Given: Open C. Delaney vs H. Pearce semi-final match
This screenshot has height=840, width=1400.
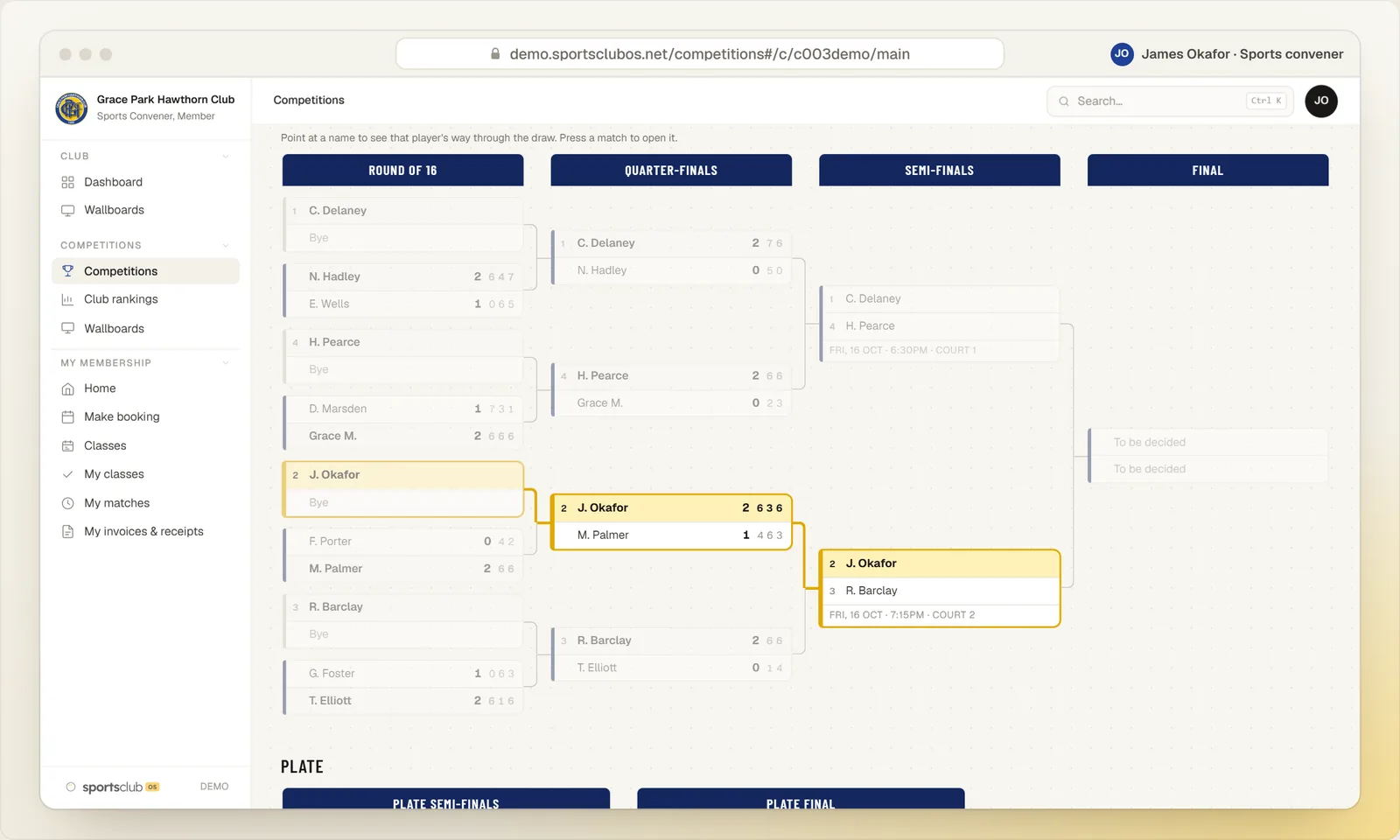Looking at the screenshot, I should click(x=940, y=324).
